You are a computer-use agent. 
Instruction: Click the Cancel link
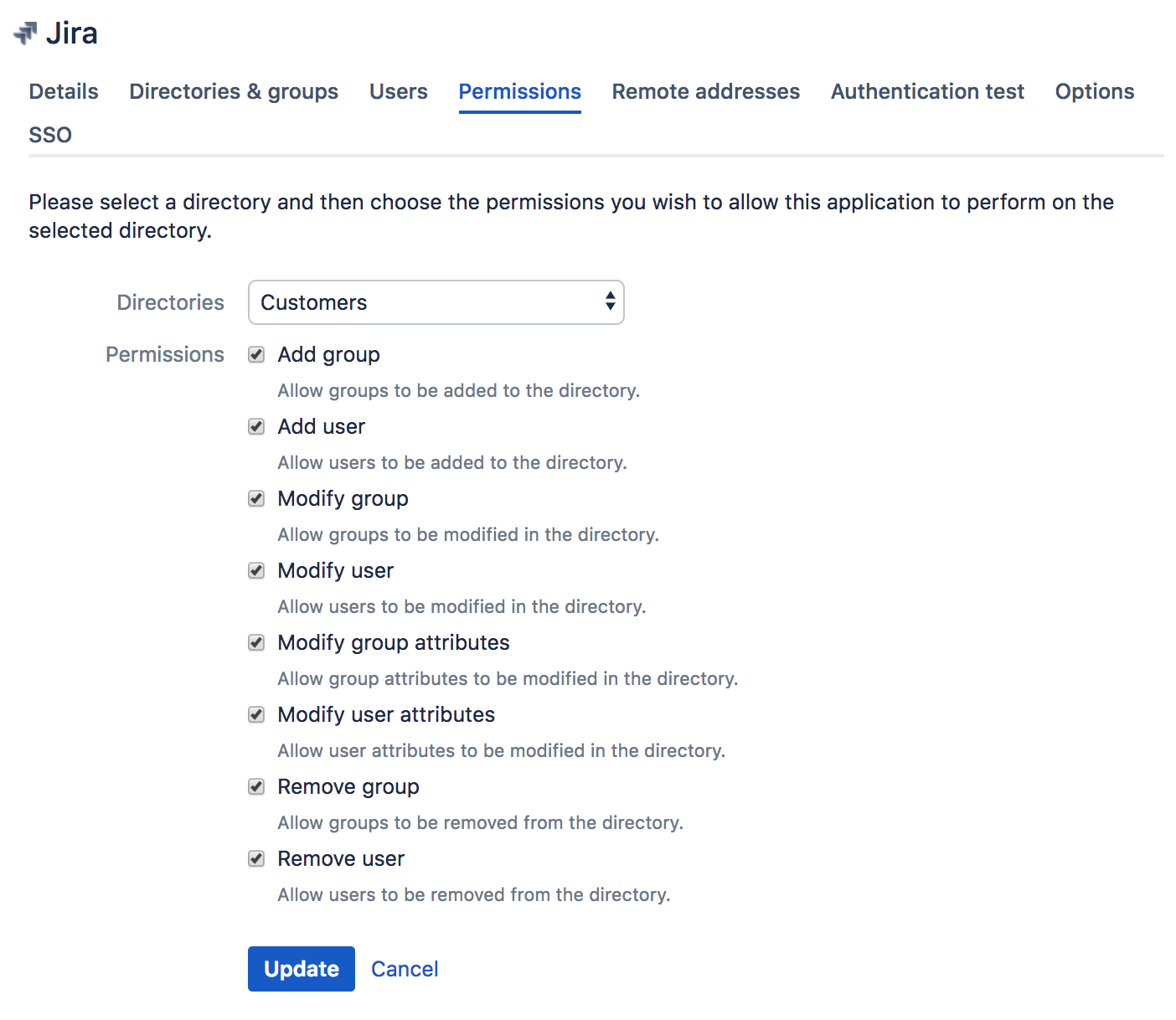click(x=405, y=969)
